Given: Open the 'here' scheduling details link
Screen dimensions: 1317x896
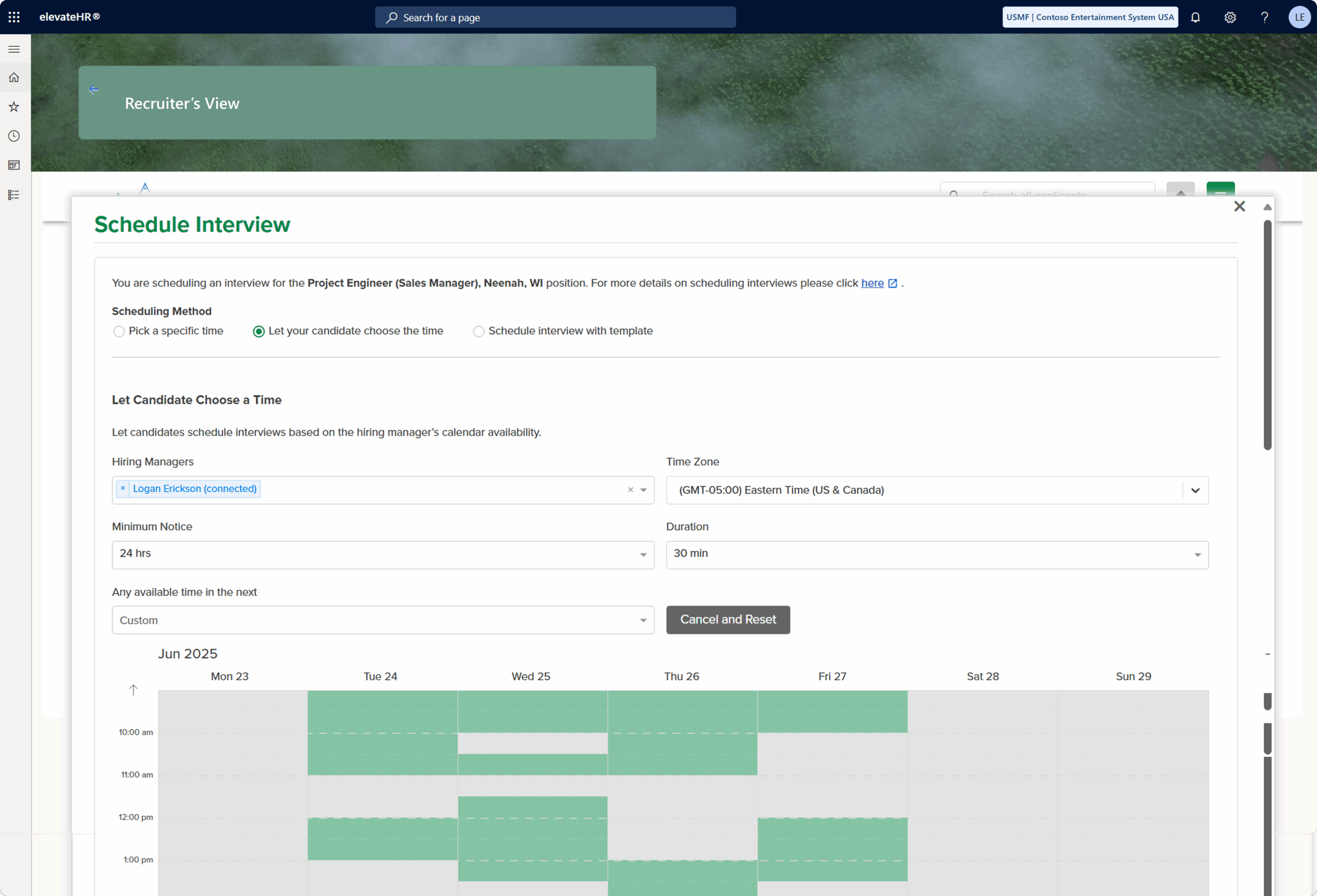Looking at the screenshot, I should [872, 283].
